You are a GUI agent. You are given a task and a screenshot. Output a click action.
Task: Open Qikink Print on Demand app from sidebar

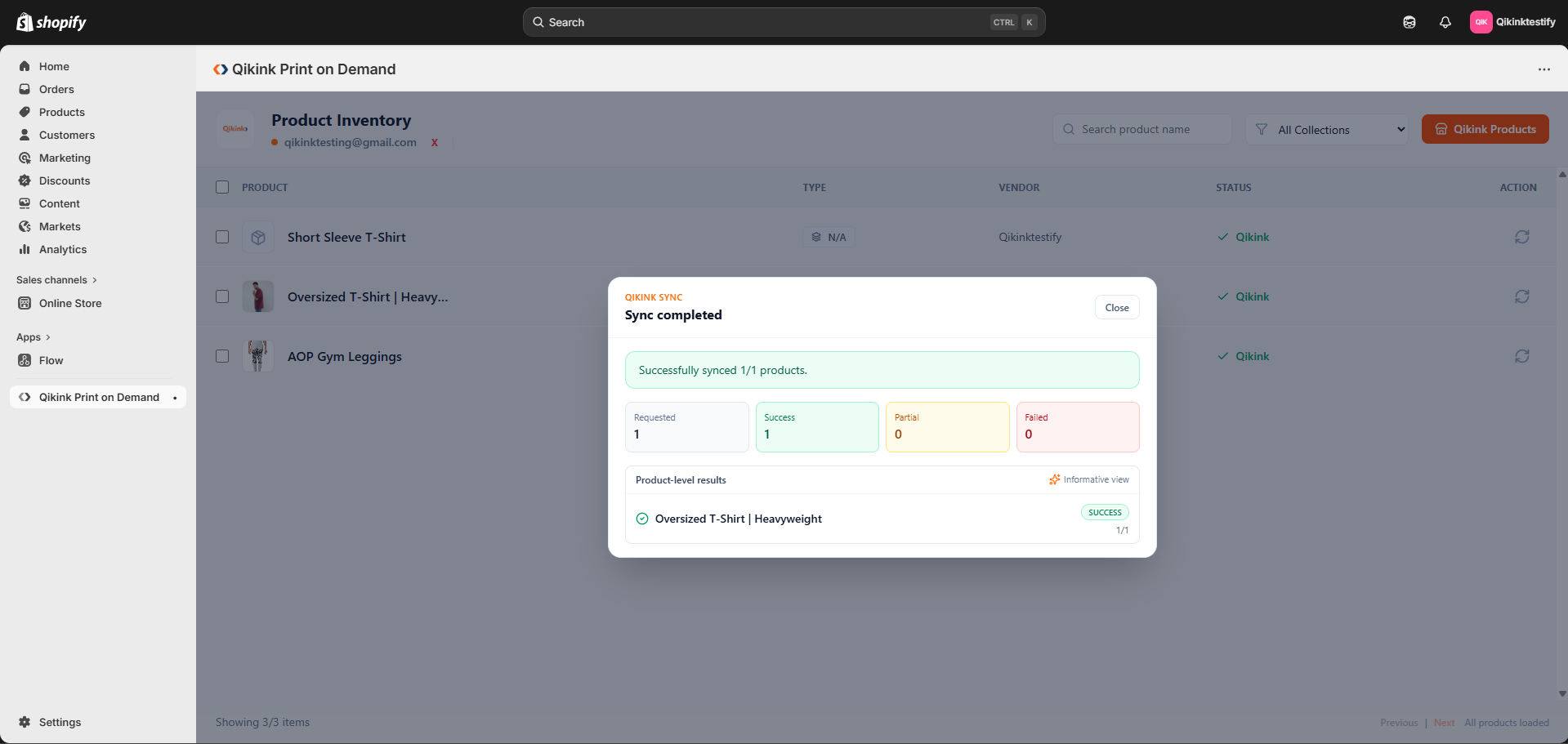pos(97,397)
